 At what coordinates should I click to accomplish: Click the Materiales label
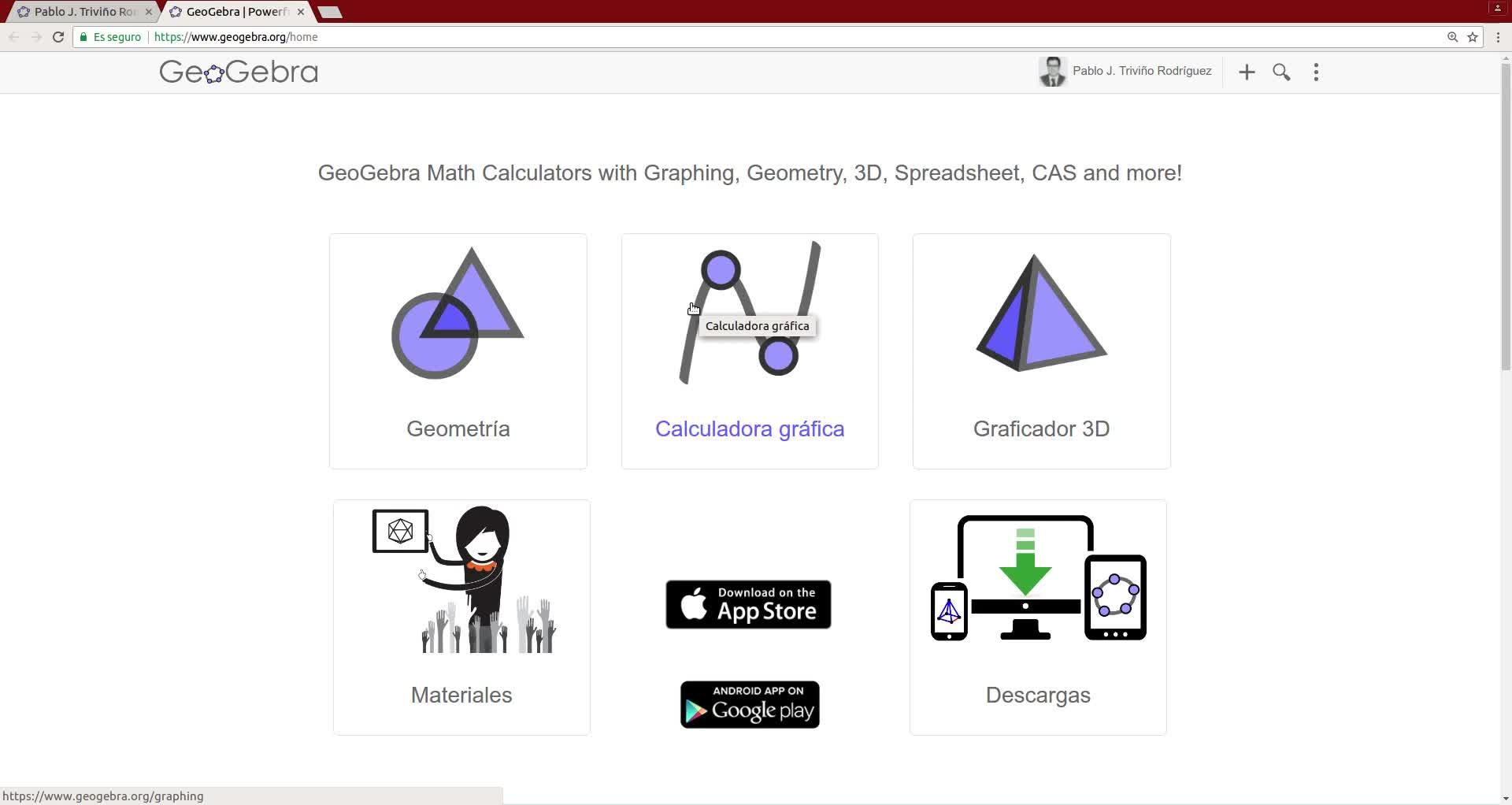click(x=461, y=695)
